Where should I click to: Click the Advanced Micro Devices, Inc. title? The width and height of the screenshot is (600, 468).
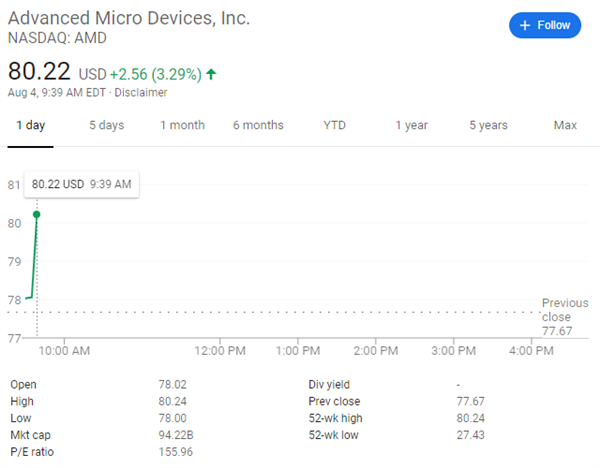tap(129, 19)
